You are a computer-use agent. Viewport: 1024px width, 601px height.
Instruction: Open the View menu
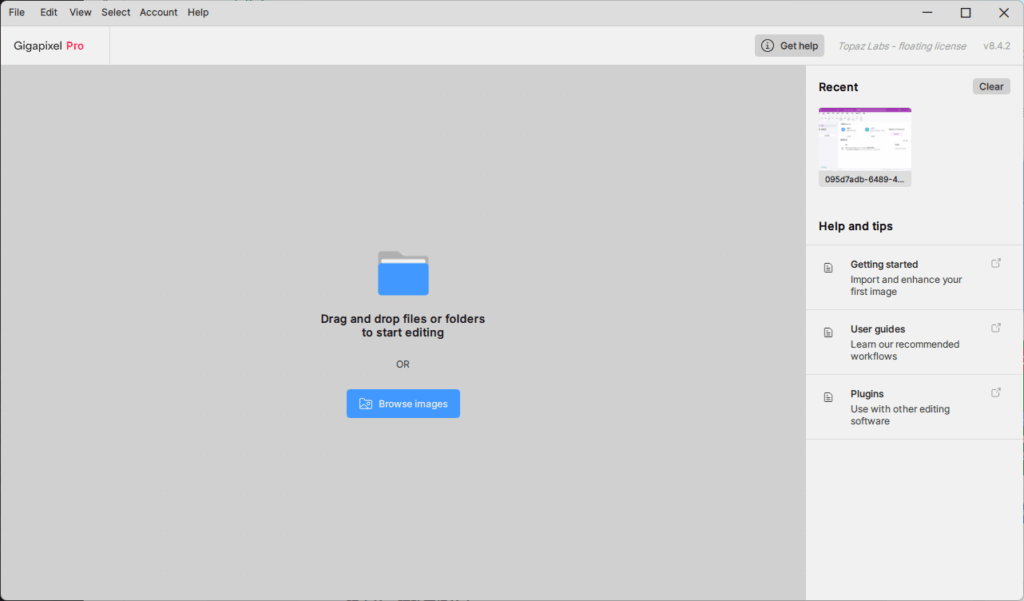[x=80, y=12]
